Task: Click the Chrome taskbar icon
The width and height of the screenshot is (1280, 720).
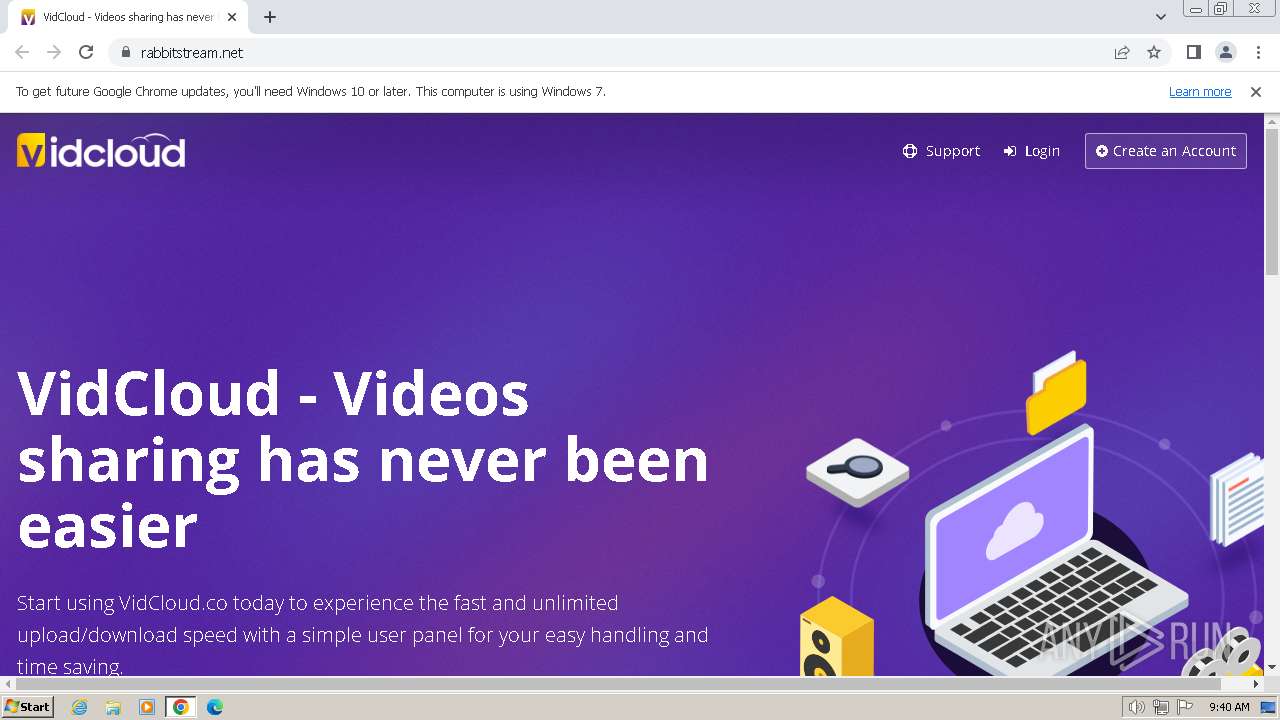Action: pyautogui.click(x=180, y=707)
